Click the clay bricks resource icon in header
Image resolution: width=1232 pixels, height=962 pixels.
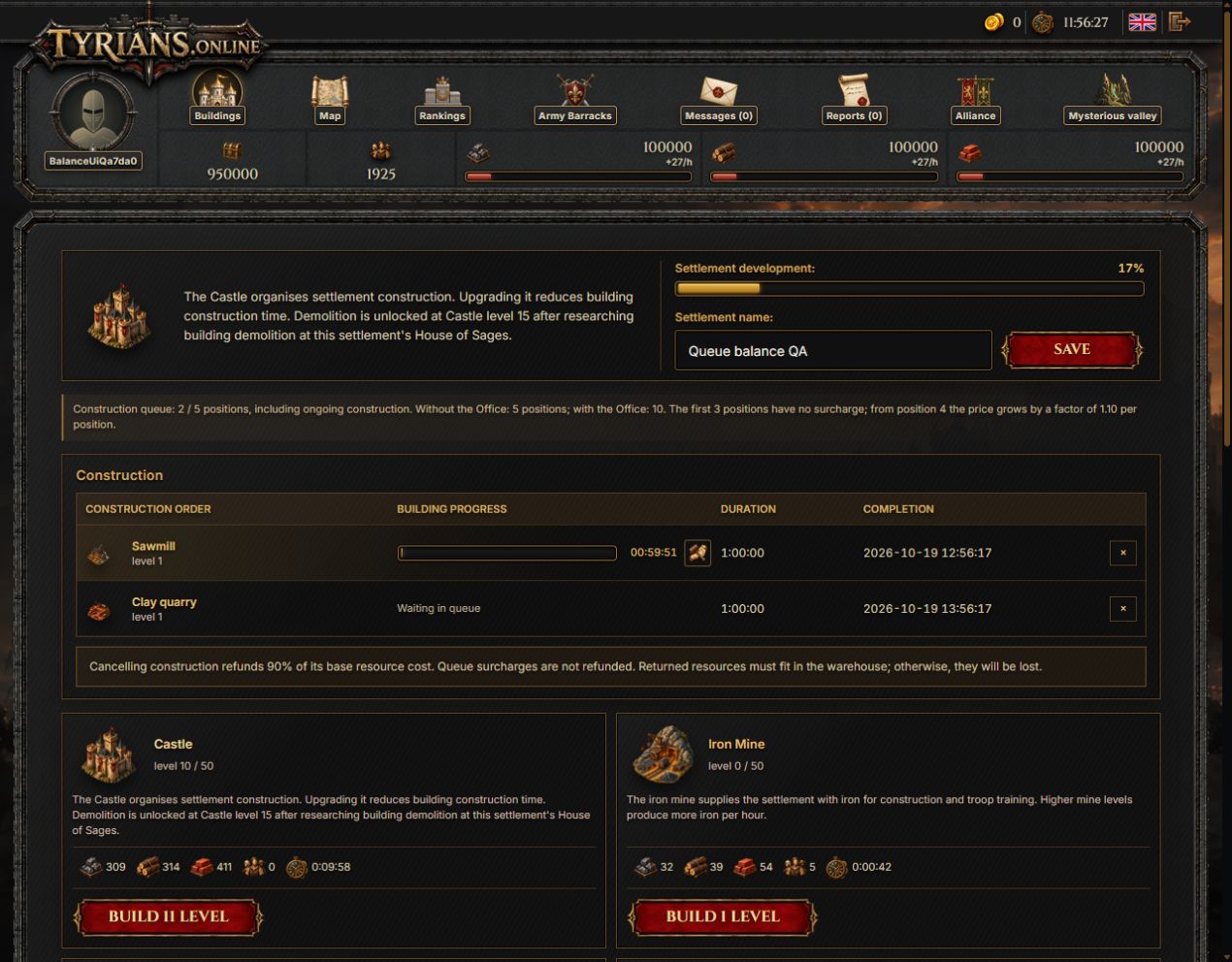pyautogui.click(x=970, y=153)
